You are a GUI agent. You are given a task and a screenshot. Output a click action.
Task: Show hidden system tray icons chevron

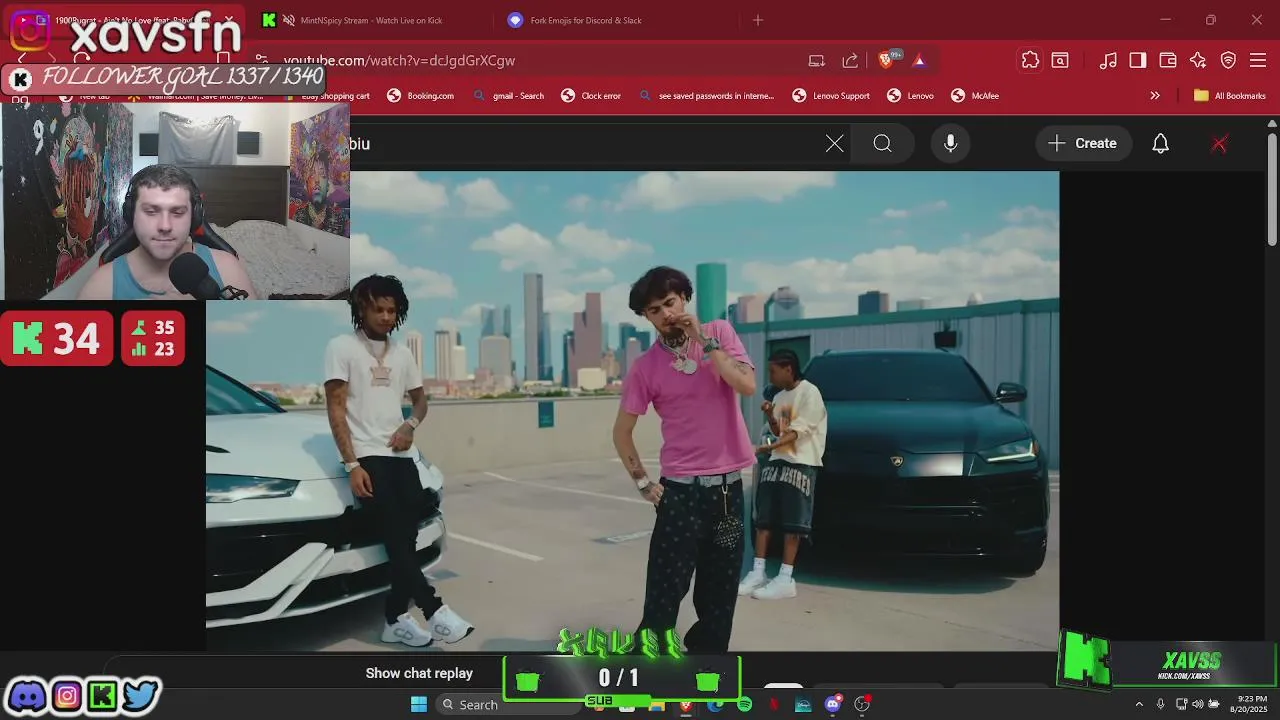click(x=1139, y=705)
